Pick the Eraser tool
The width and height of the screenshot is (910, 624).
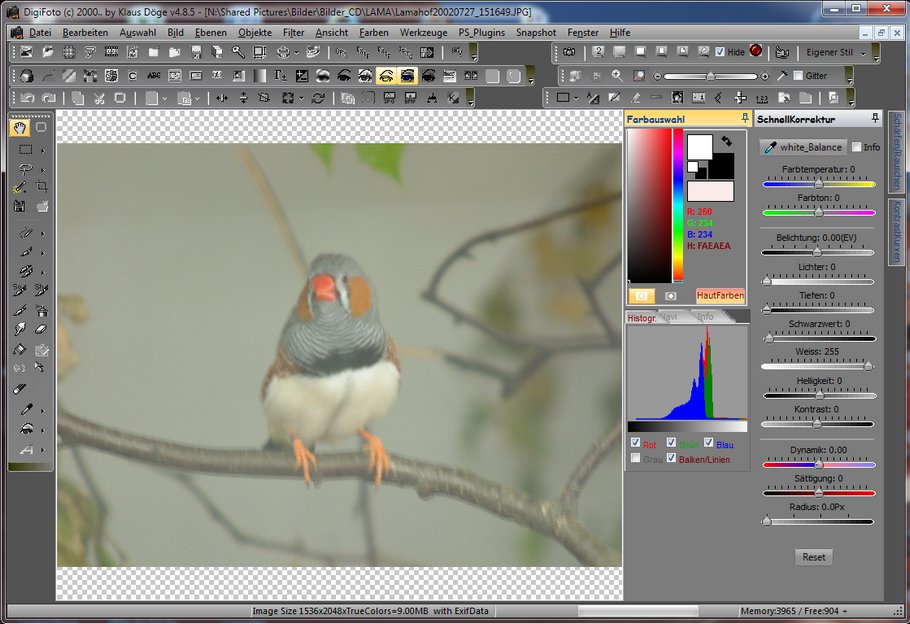coord(42,328)
